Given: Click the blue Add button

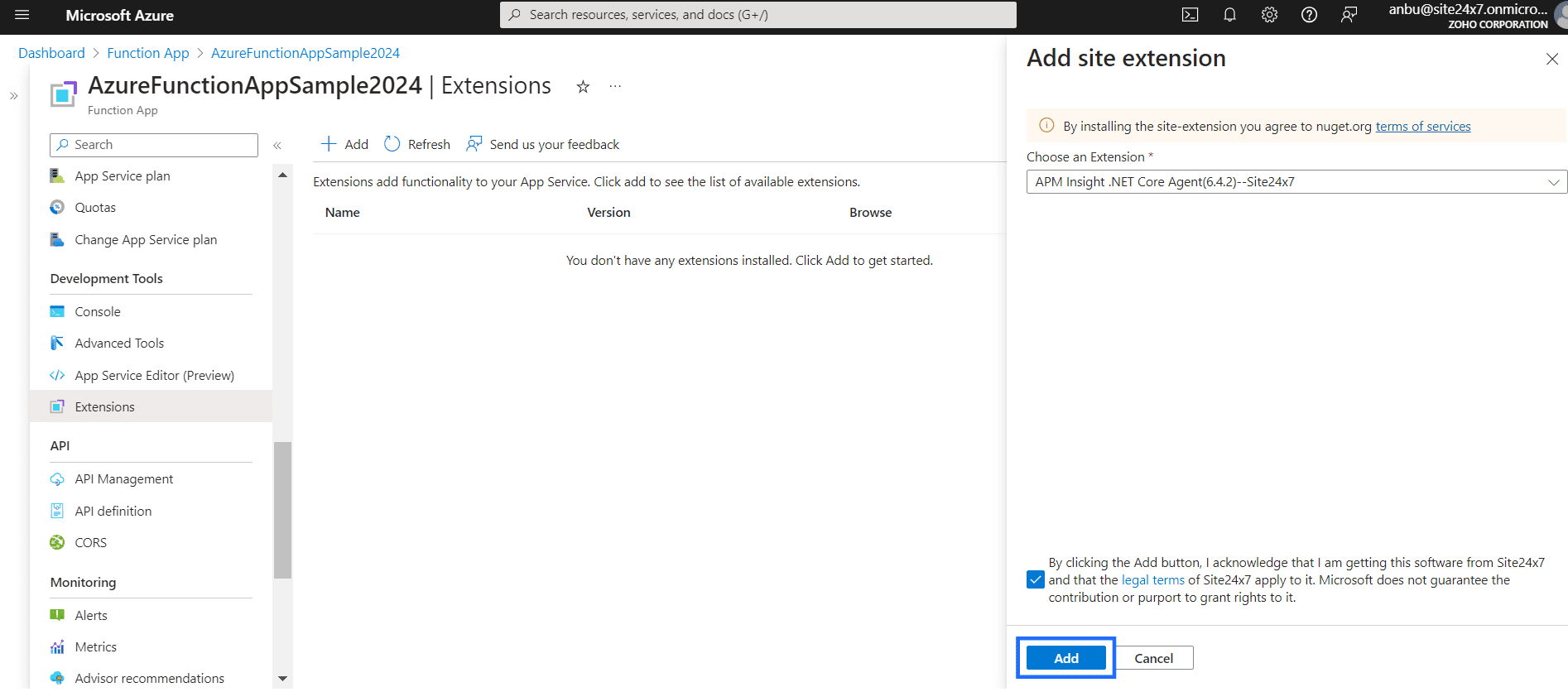Looking at the screenshot, I should 1065,658.
